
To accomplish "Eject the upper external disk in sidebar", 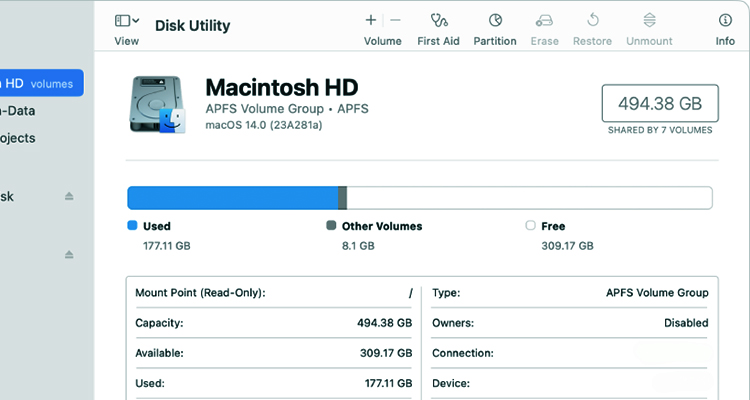I will [x=69, y=197].
